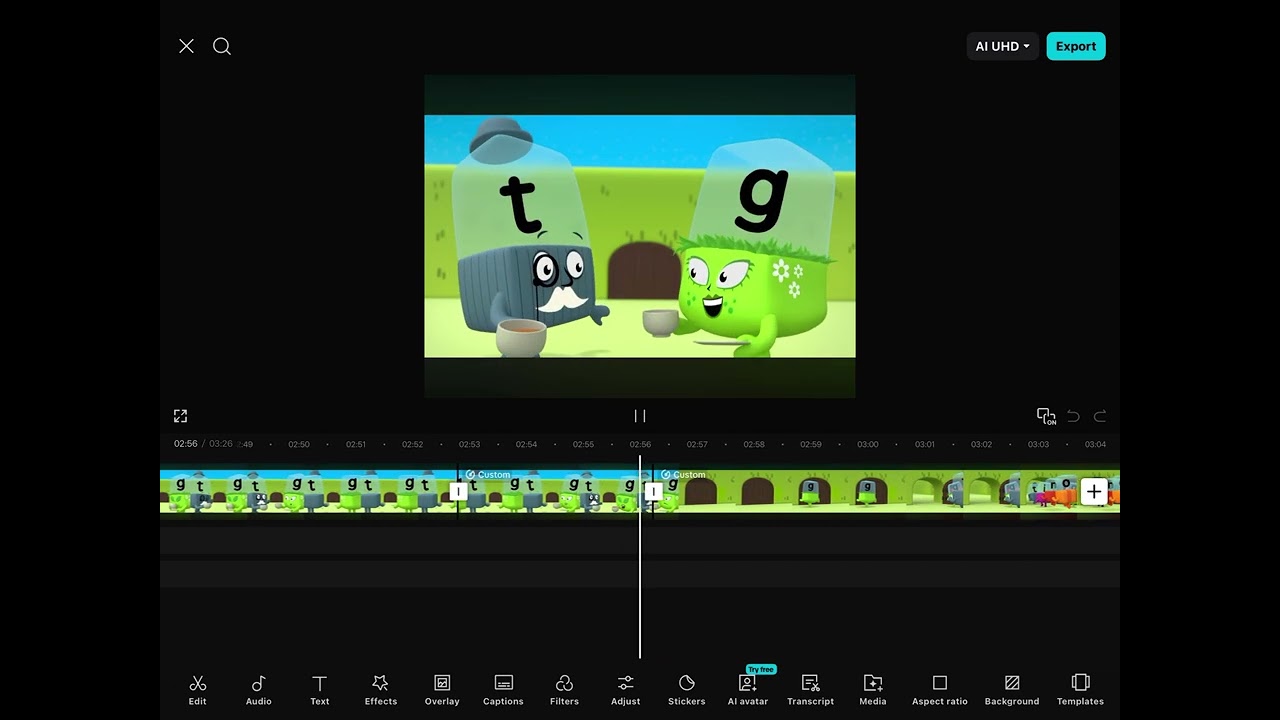Viewport: 1280px width, 720px height.
Task: Open the Overlay tool
Action: [x=442, y=689]
